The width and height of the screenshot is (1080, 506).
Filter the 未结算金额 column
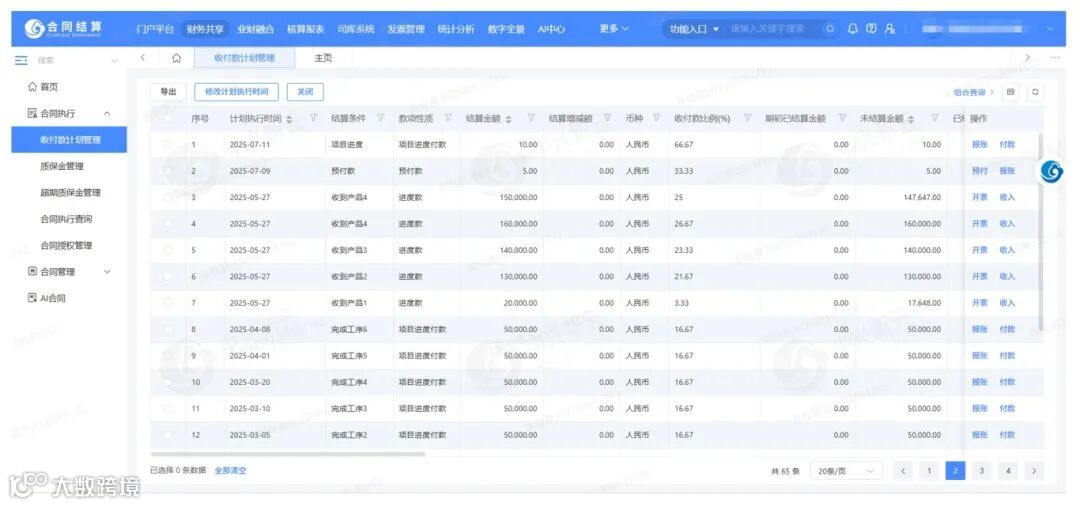click(x=934, y=118)
